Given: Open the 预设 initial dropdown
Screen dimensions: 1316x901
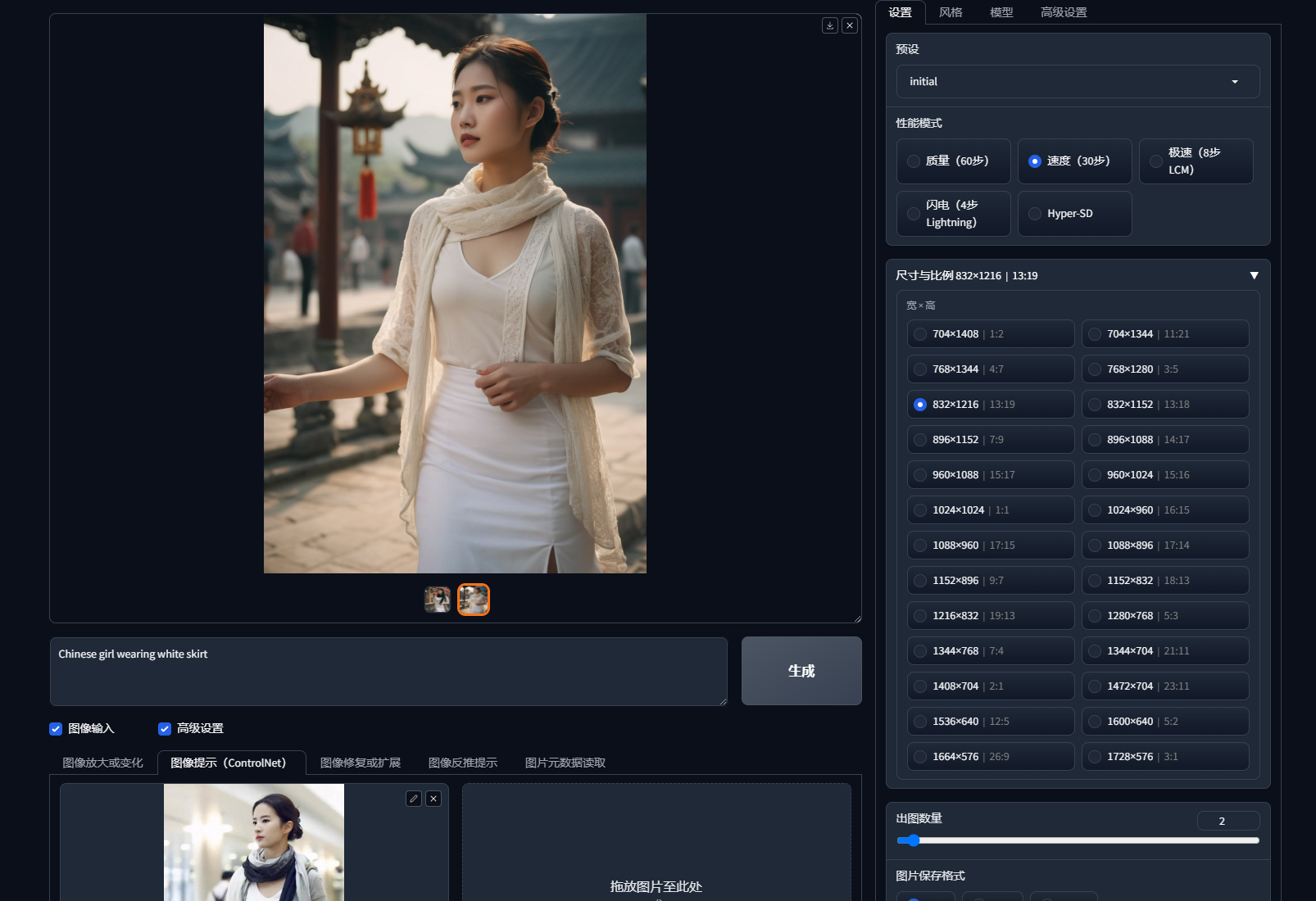Looking at the screenshot, I should coord(1078,82).
